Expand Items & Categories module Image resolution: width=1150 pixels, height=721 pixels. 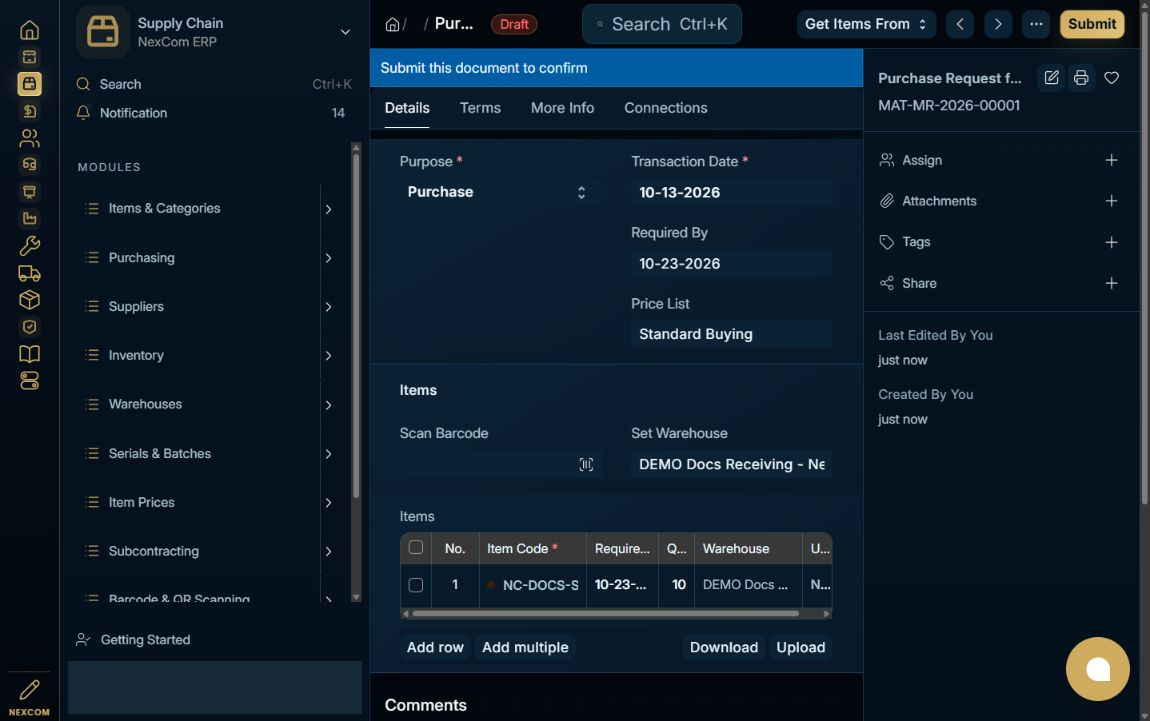pos(328,209)
